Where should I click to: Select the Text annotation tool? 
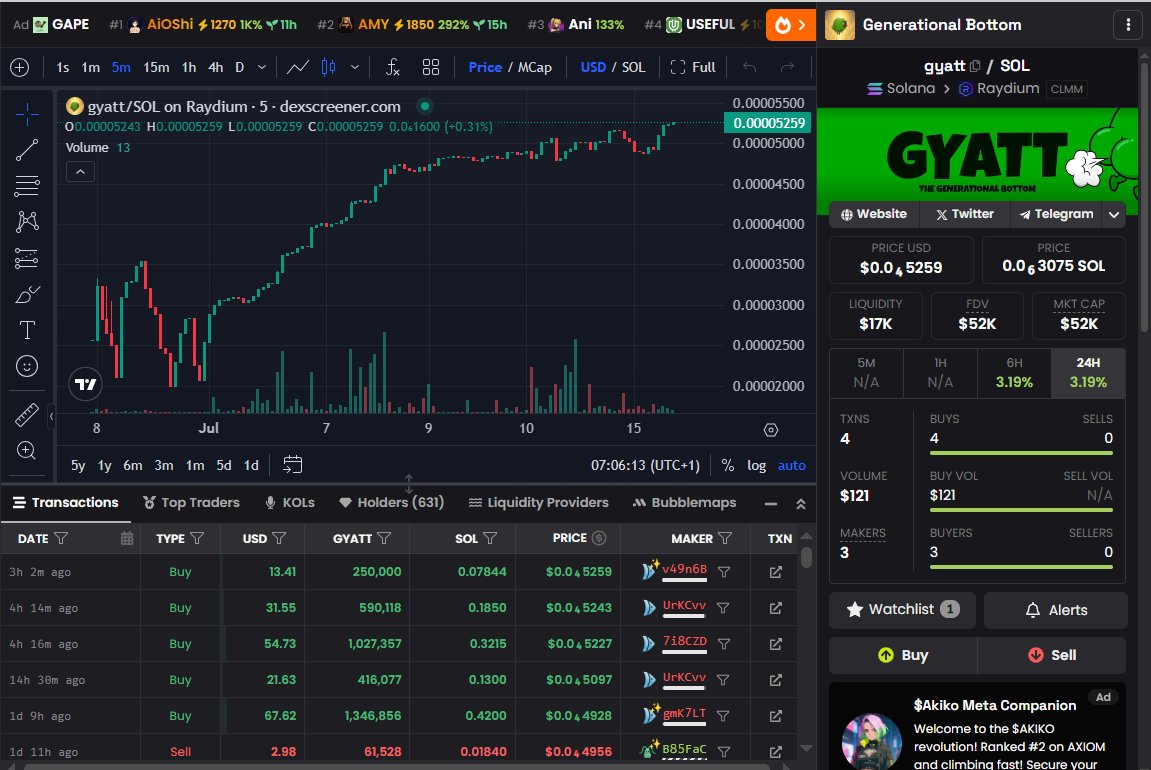coord(27,330)
